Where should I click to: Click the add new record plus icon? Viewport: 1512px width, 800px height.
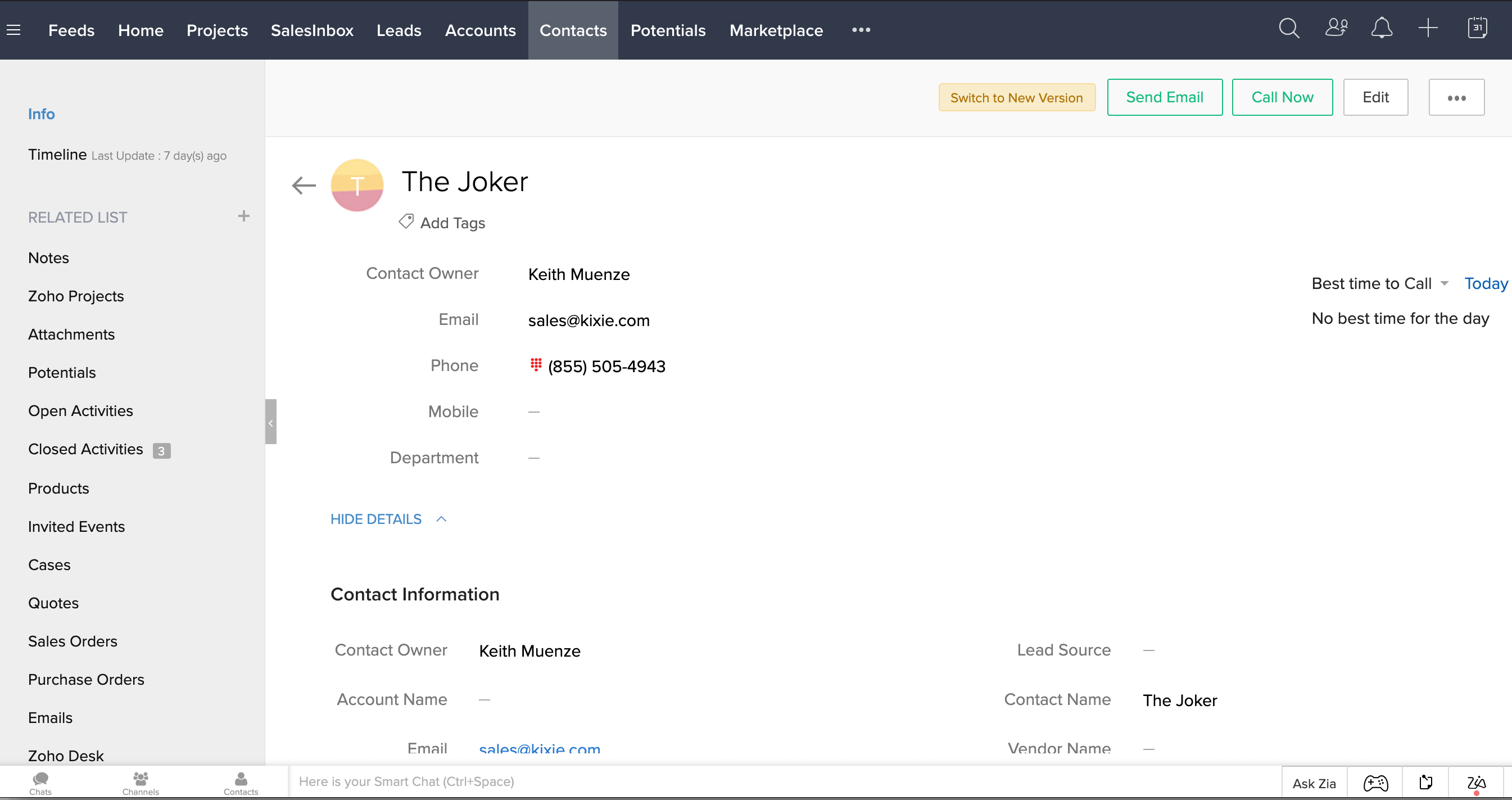tap(1429, 29)
